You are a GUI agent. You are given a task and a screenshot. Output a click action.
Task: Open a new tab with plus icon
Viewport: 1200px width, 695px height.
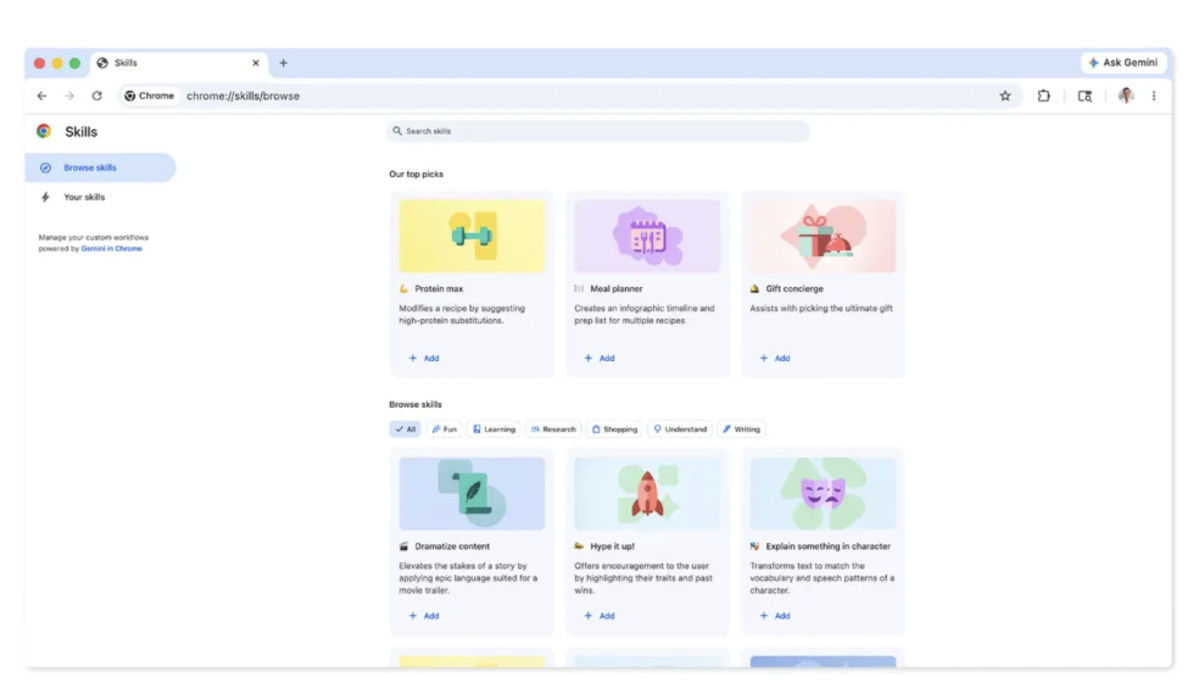pyautogui.click(x=283, y=63)
